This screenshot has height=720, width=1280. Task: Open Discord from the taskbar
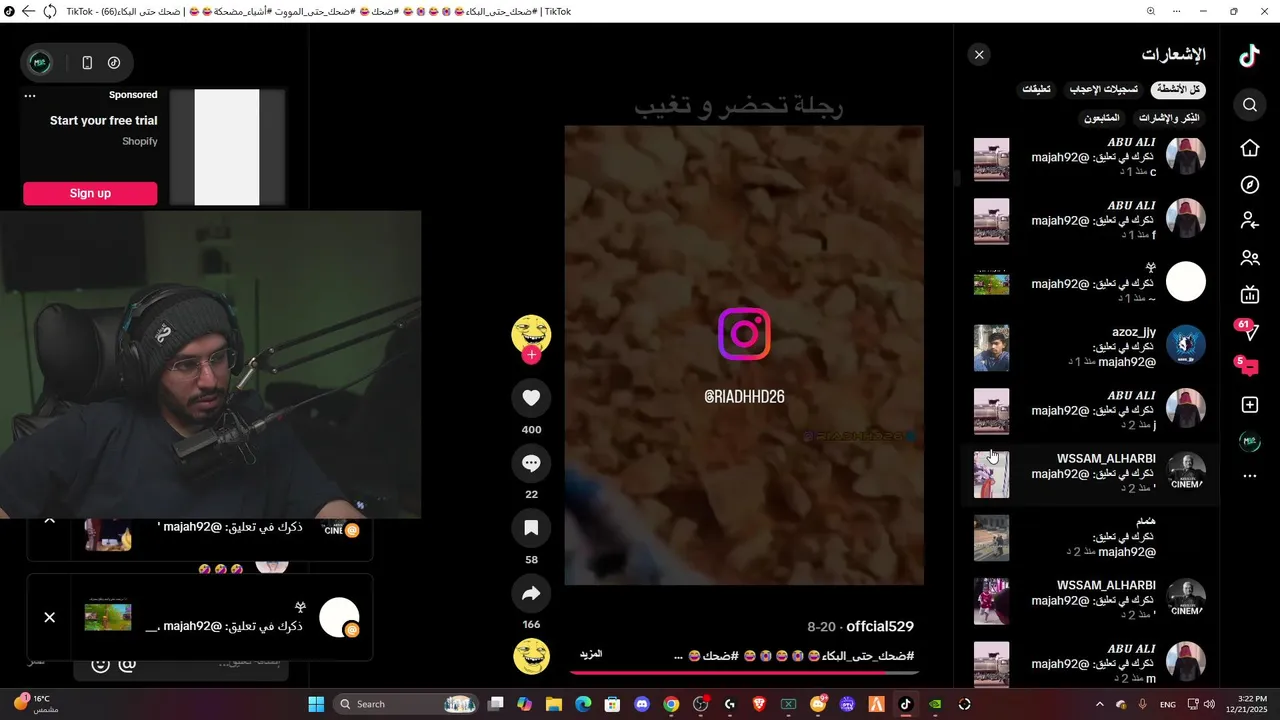(642, 704)
